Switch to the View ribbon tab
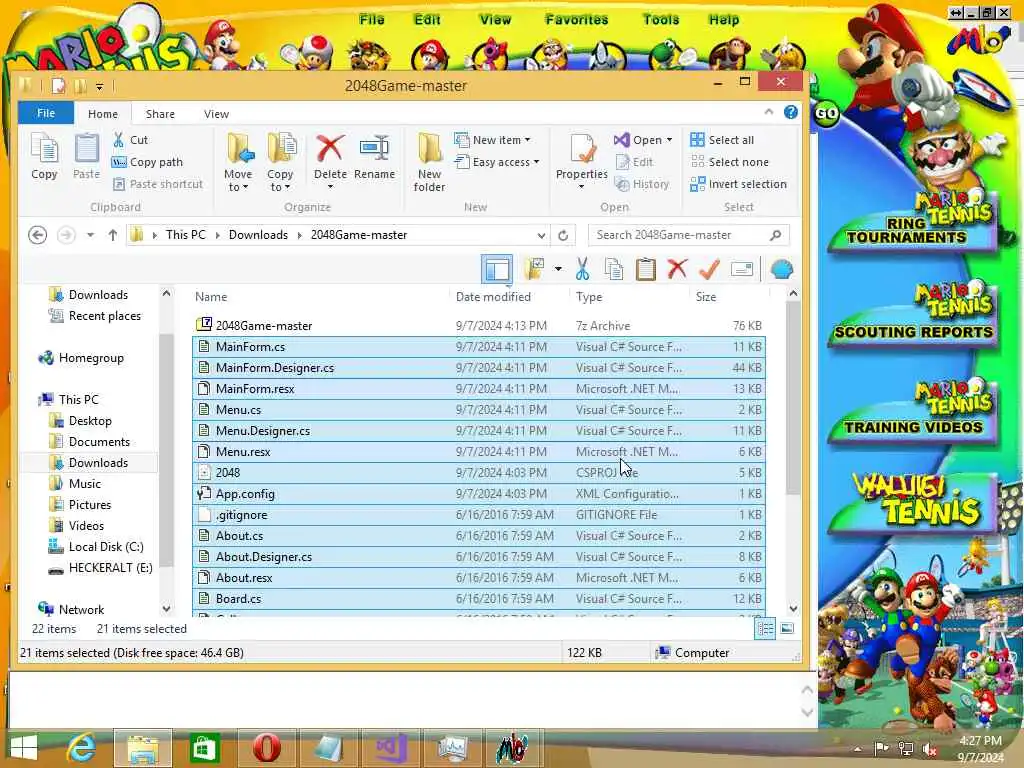 pyautogui.click(x=216, y=114)
